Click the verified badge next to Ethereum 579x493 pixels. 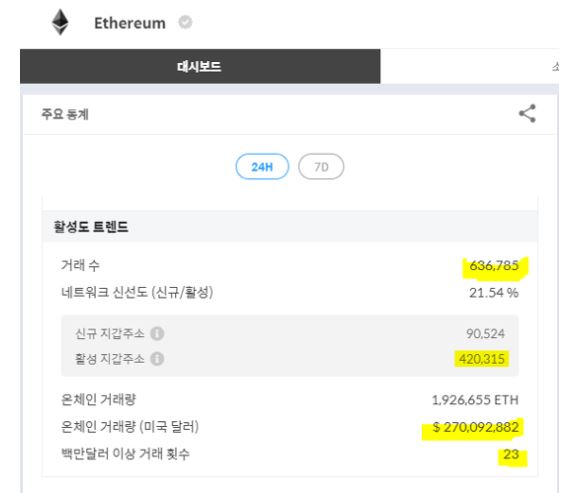[185, 22]
